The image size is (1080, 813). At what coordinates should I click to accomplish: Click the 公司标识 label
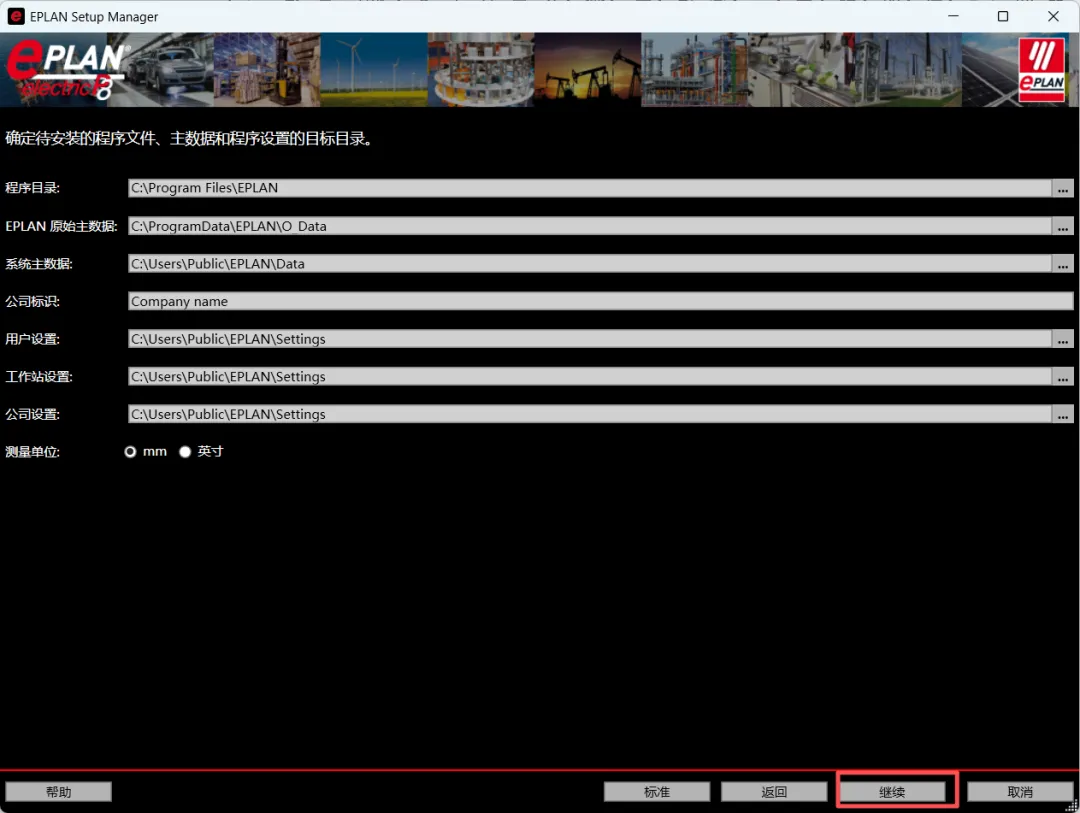(32, 301)
